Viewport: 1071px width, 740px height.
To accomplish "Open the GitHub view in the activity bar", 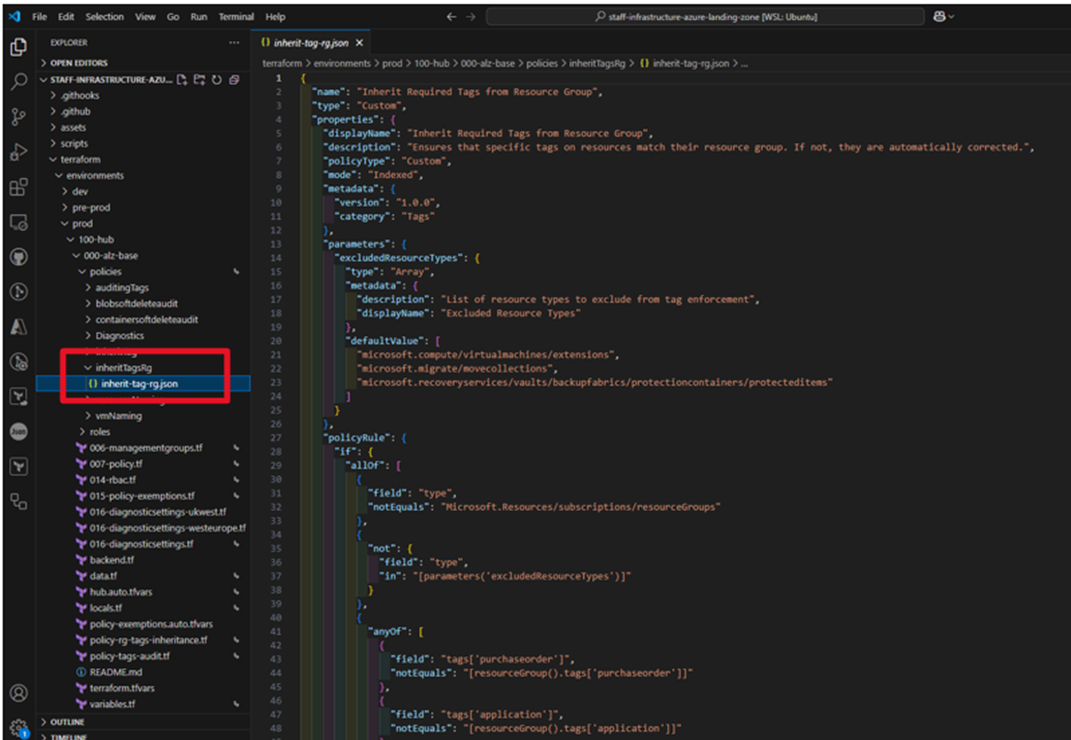I will tap(18, 257).
